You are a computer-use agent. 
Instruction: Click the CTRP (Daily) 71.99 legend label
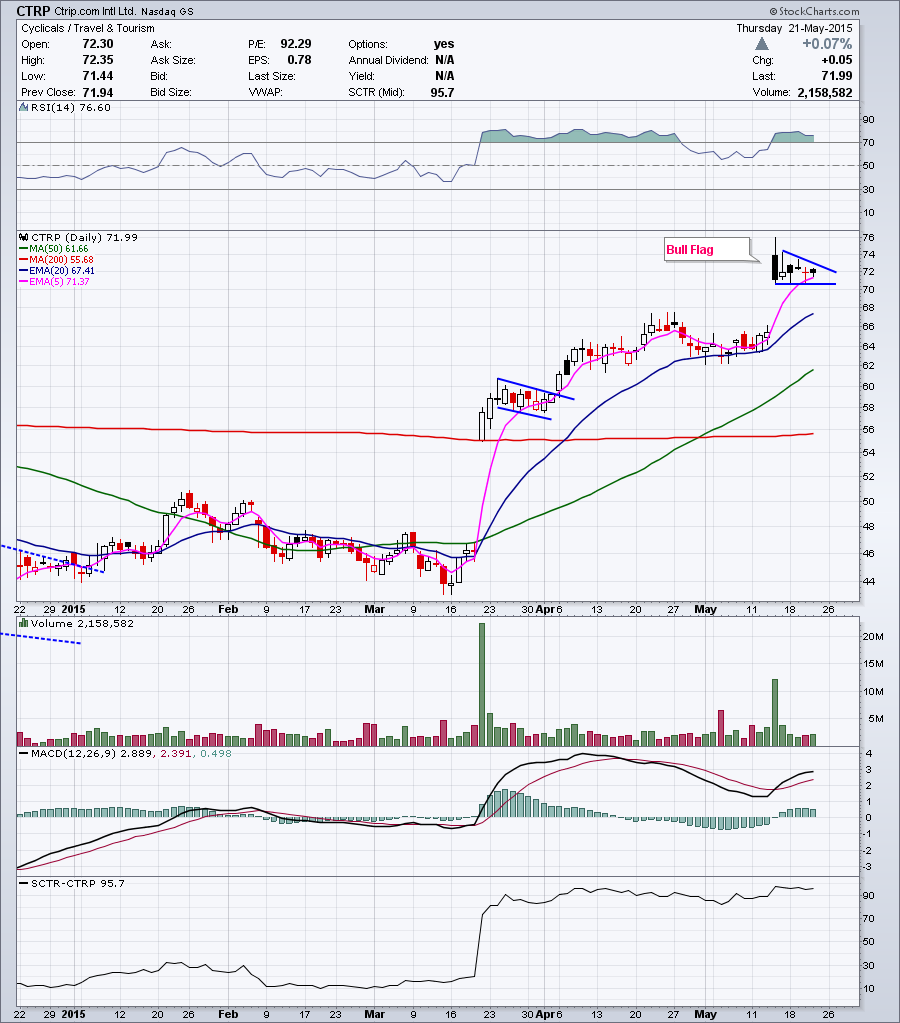(84, 237)
